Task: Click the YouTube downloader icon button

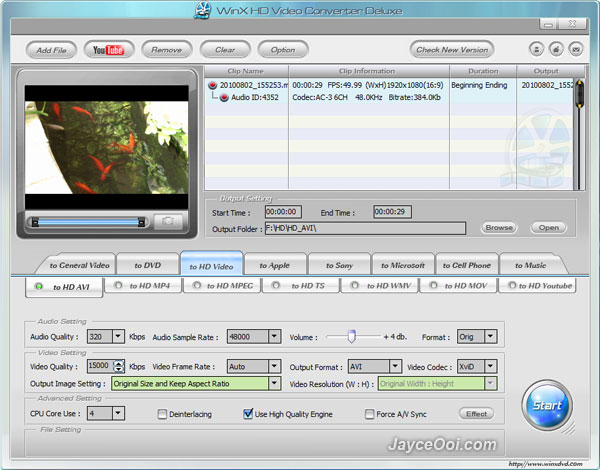Action: pyautogui.click(x=109, y=50)
